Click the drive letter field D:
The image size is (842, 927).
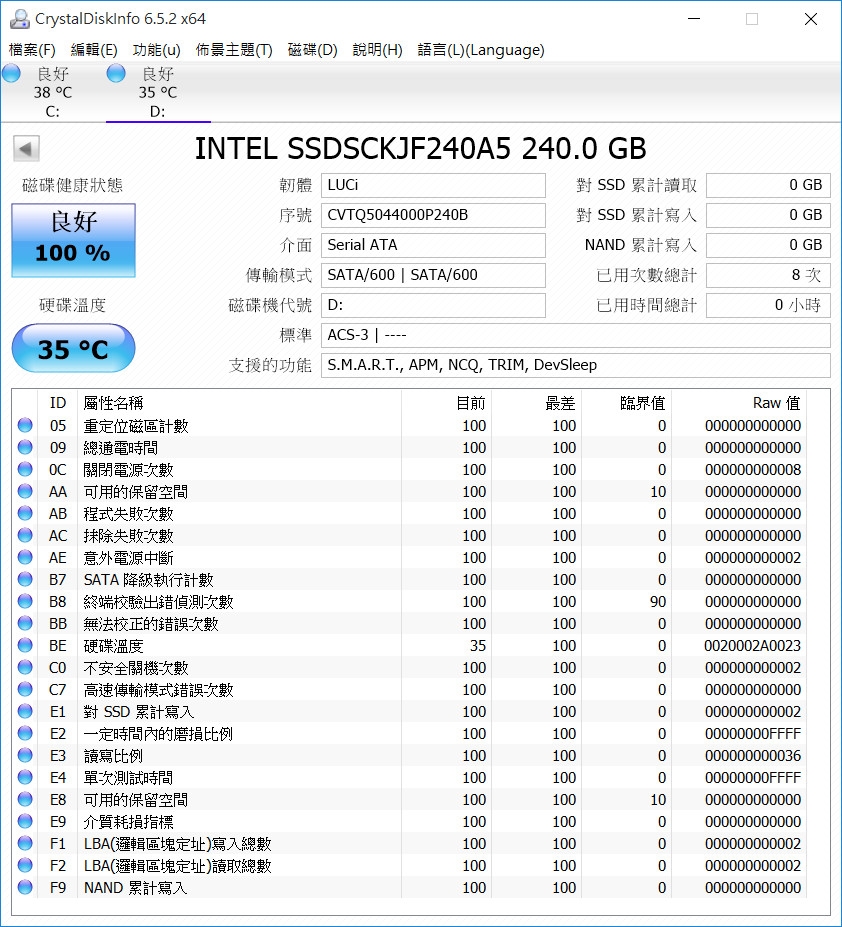click(x=433, y=305)
